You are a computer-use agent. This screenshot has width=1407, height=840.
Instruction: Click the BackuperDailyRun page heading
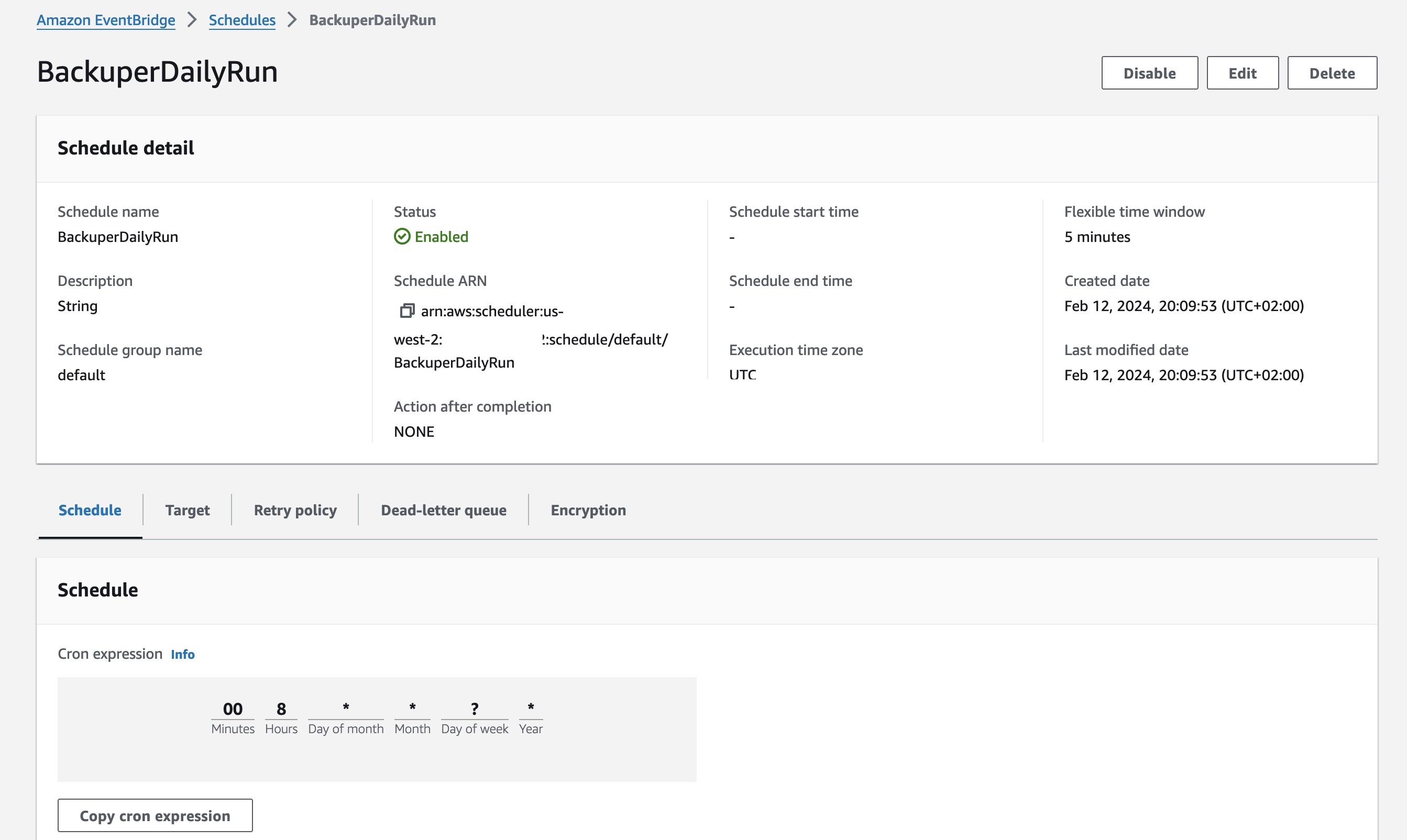157,72
